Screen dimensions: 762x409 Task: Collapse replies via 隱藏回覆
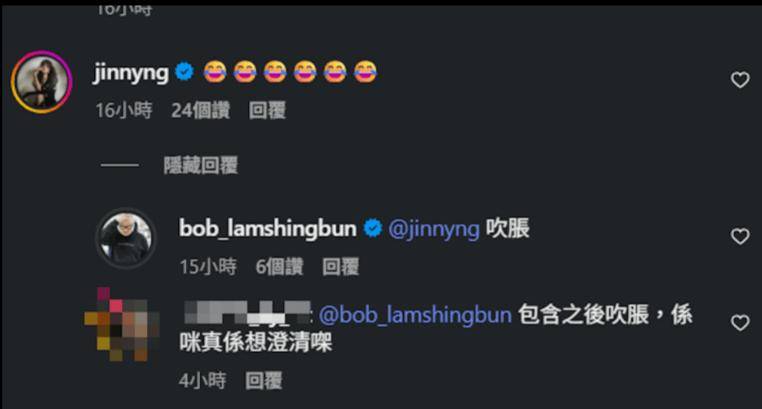tap(201, 165)
